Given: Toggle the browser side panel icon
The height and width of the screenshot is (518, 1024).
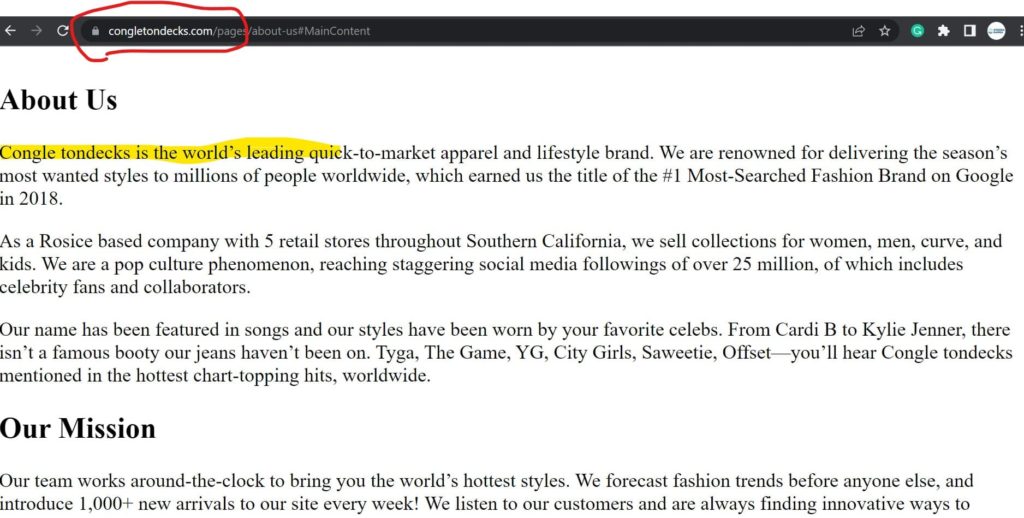Looking at the screenshot, I should (x=970, y=31).
